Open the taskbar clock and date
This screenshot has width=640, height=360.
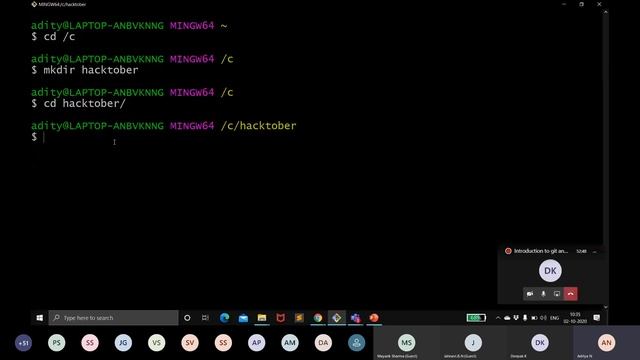575,318
